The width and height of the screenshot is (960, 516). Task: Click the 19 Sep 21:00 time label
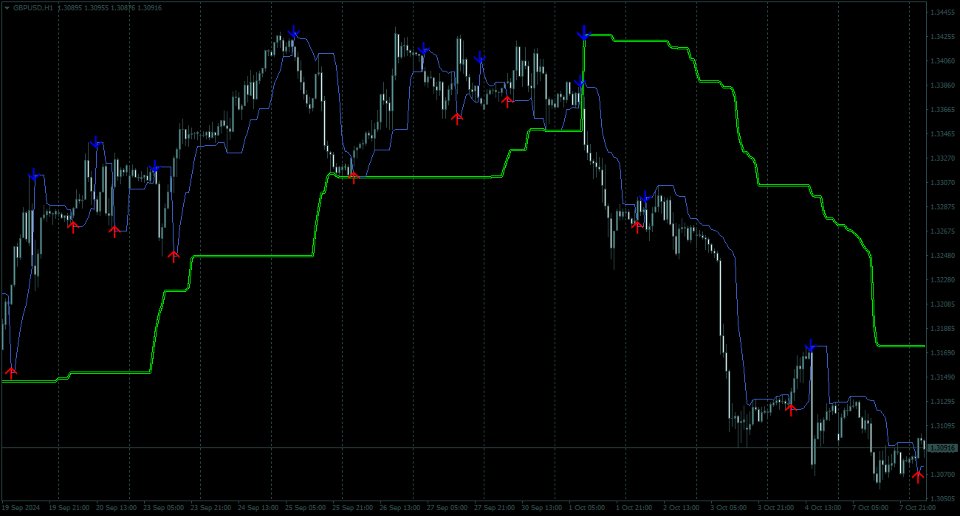click(x=69, y=507)
